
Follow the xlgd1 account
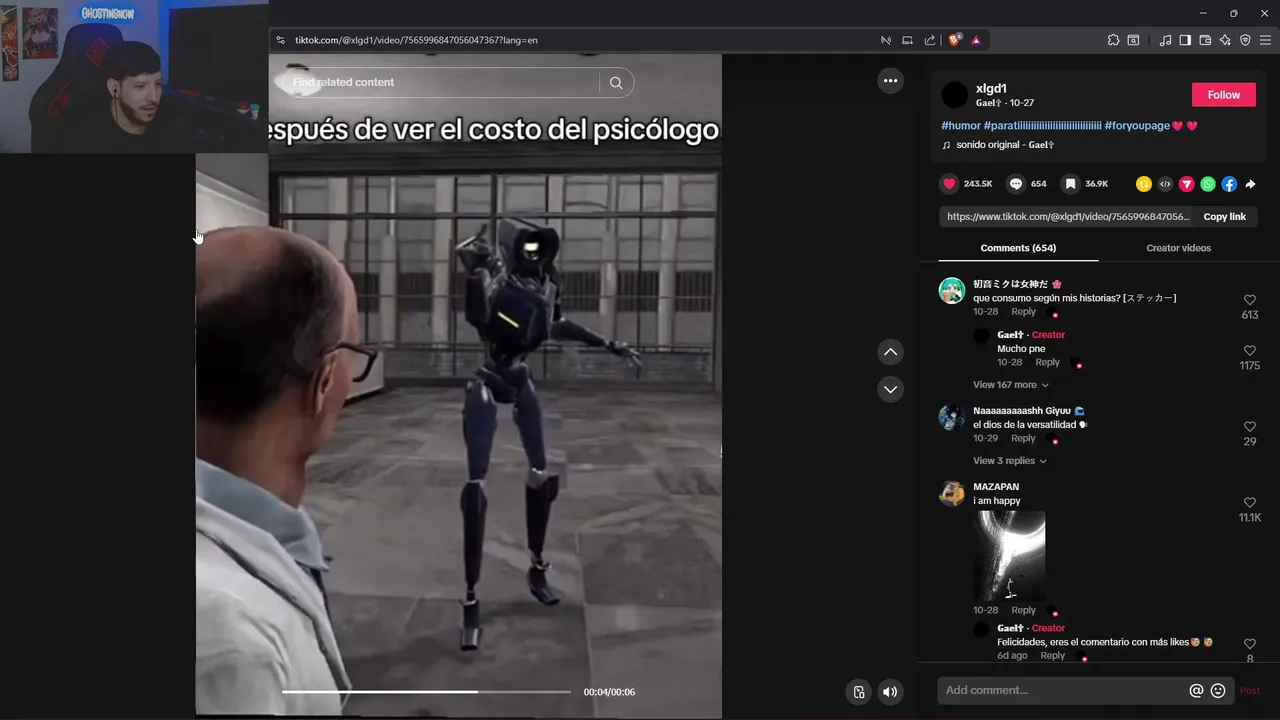pyautogui.click(x=1224, y=95)
